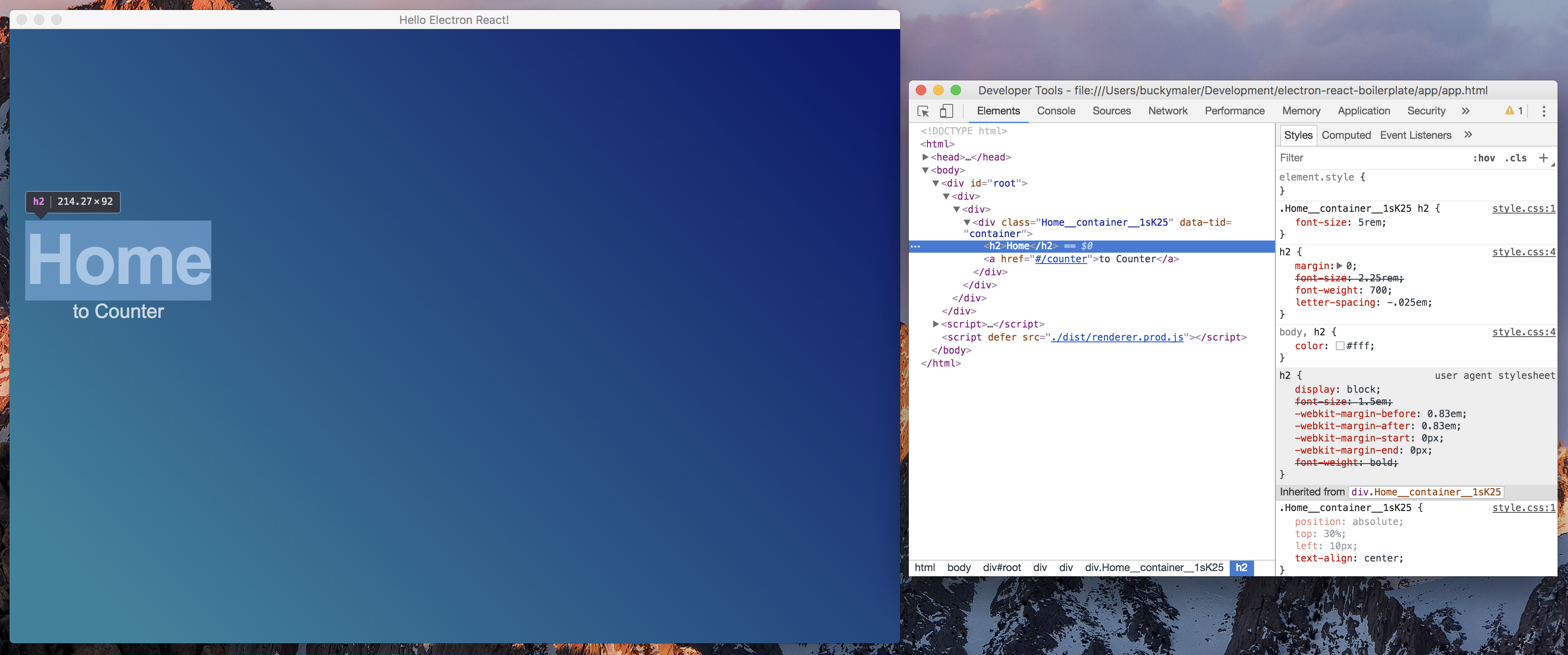
Task: Follow the #/counter href link
Action: coord(1061,259)
